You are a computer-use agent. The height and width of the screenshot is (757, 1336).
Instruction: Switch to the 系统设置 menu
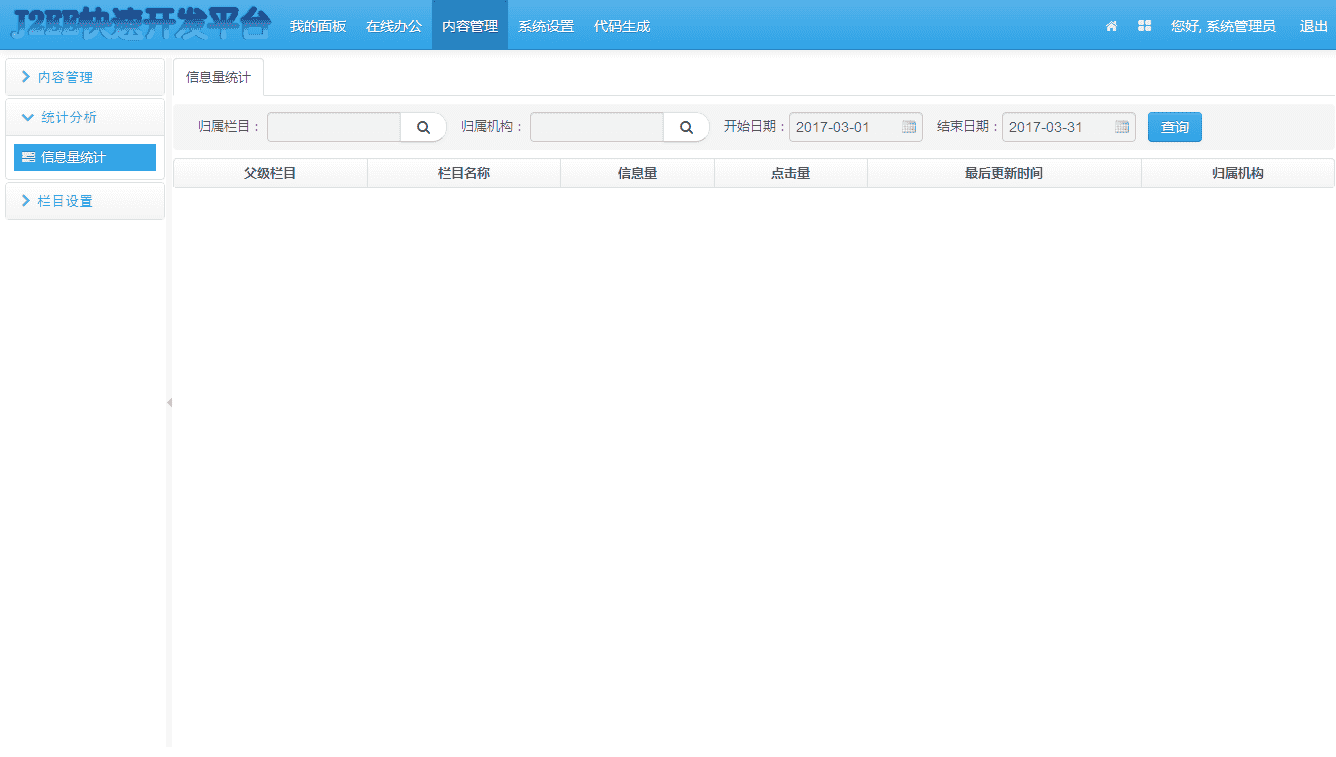(546, 25)
